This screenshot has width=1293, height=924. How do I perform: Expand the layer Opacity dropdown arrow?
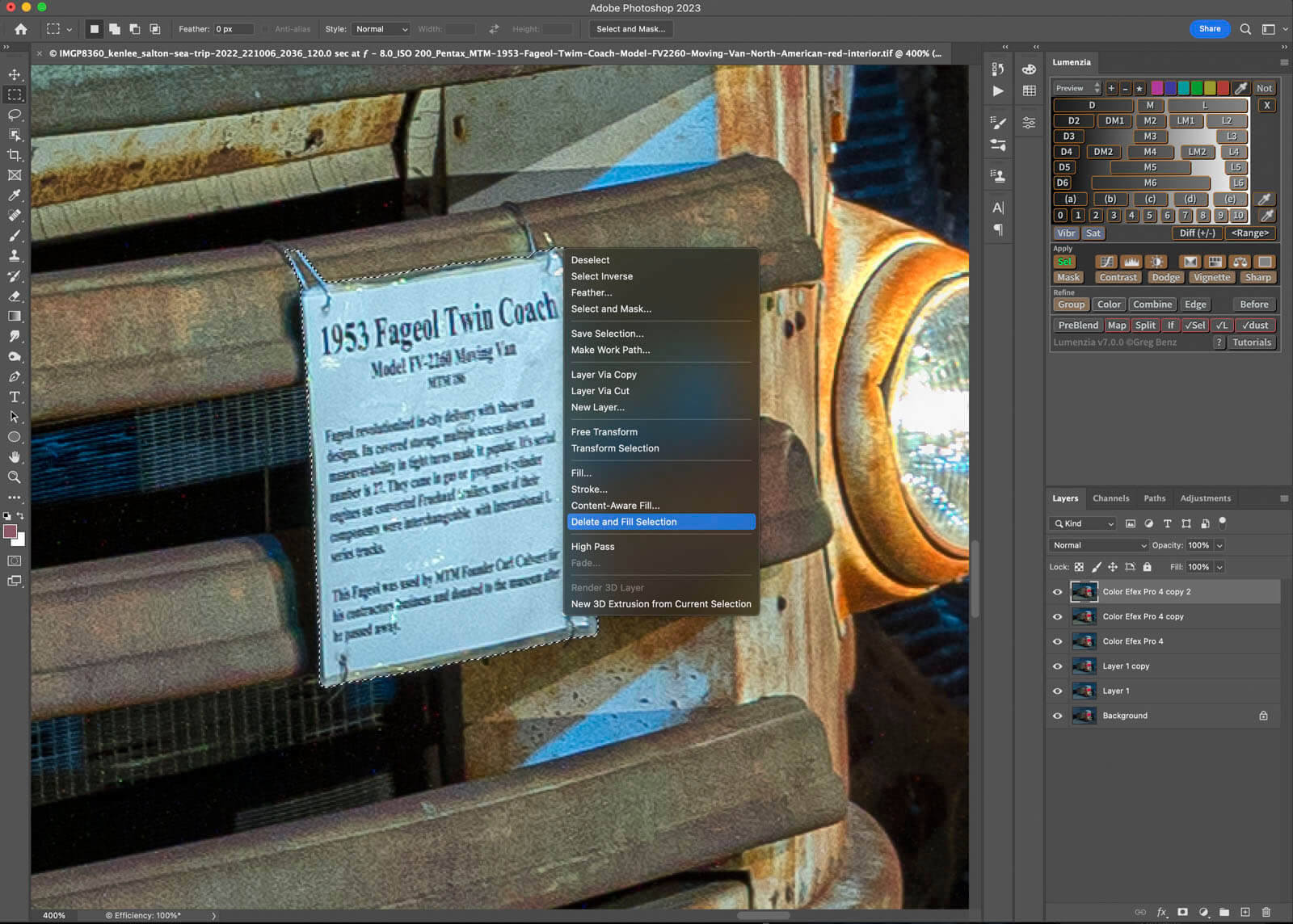point(1219,545)
